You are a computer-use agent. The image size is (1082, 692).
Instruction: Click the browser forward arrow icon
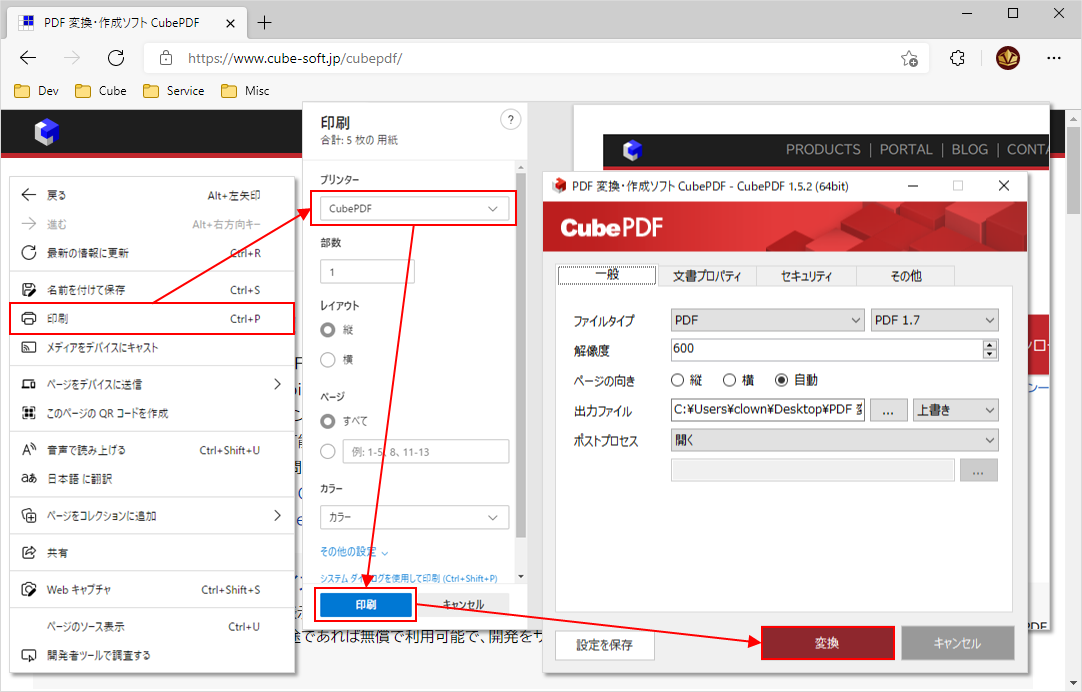[x=72, y=58]
